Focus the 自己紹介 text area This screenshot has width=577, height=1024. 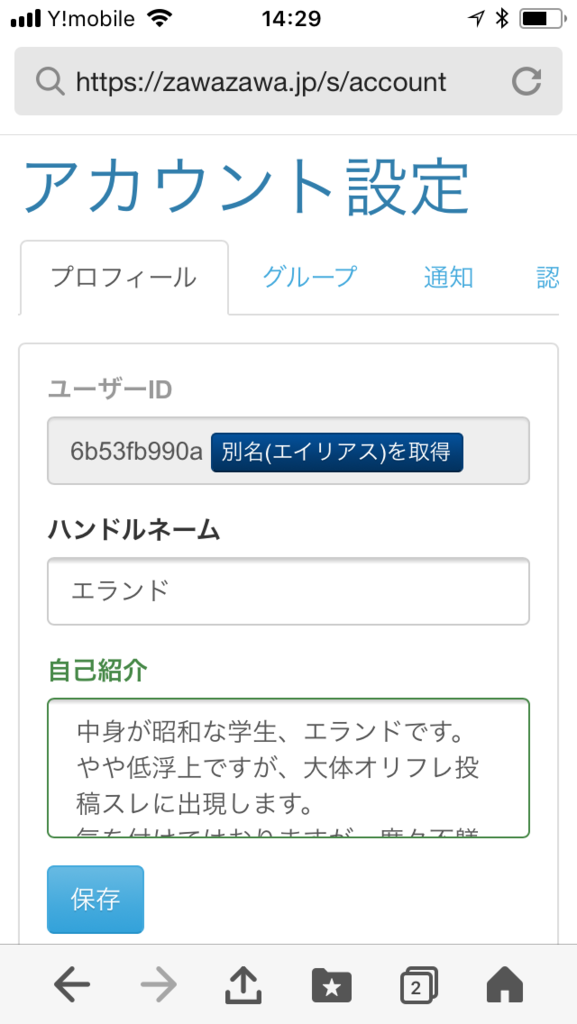click(x=288, y=768)
